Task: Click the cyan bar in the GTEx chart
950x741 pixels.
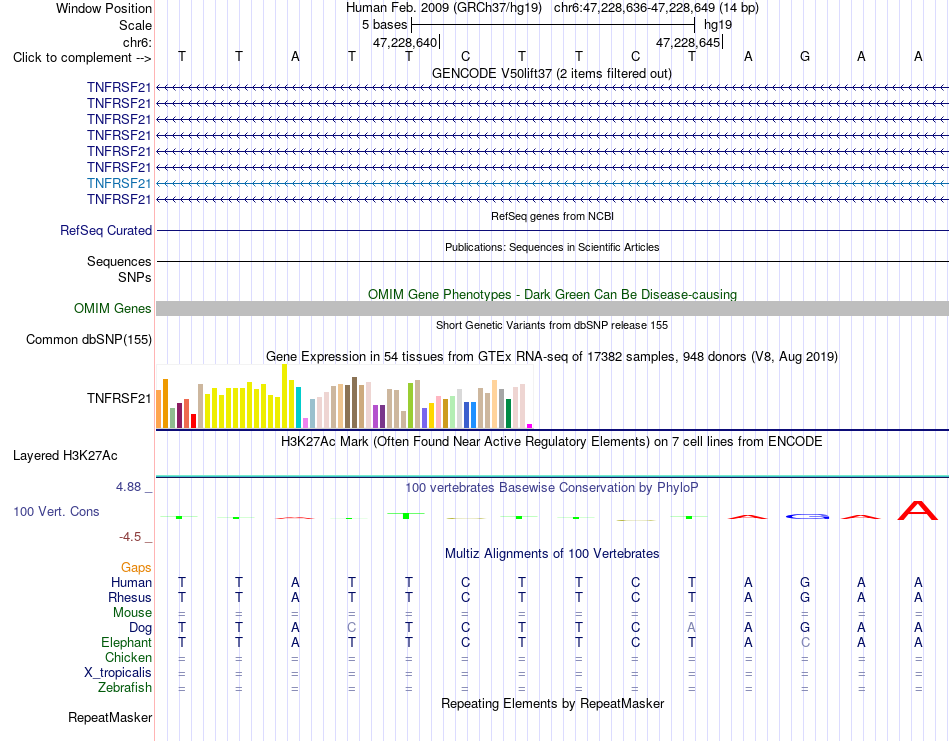Action: 298,407
